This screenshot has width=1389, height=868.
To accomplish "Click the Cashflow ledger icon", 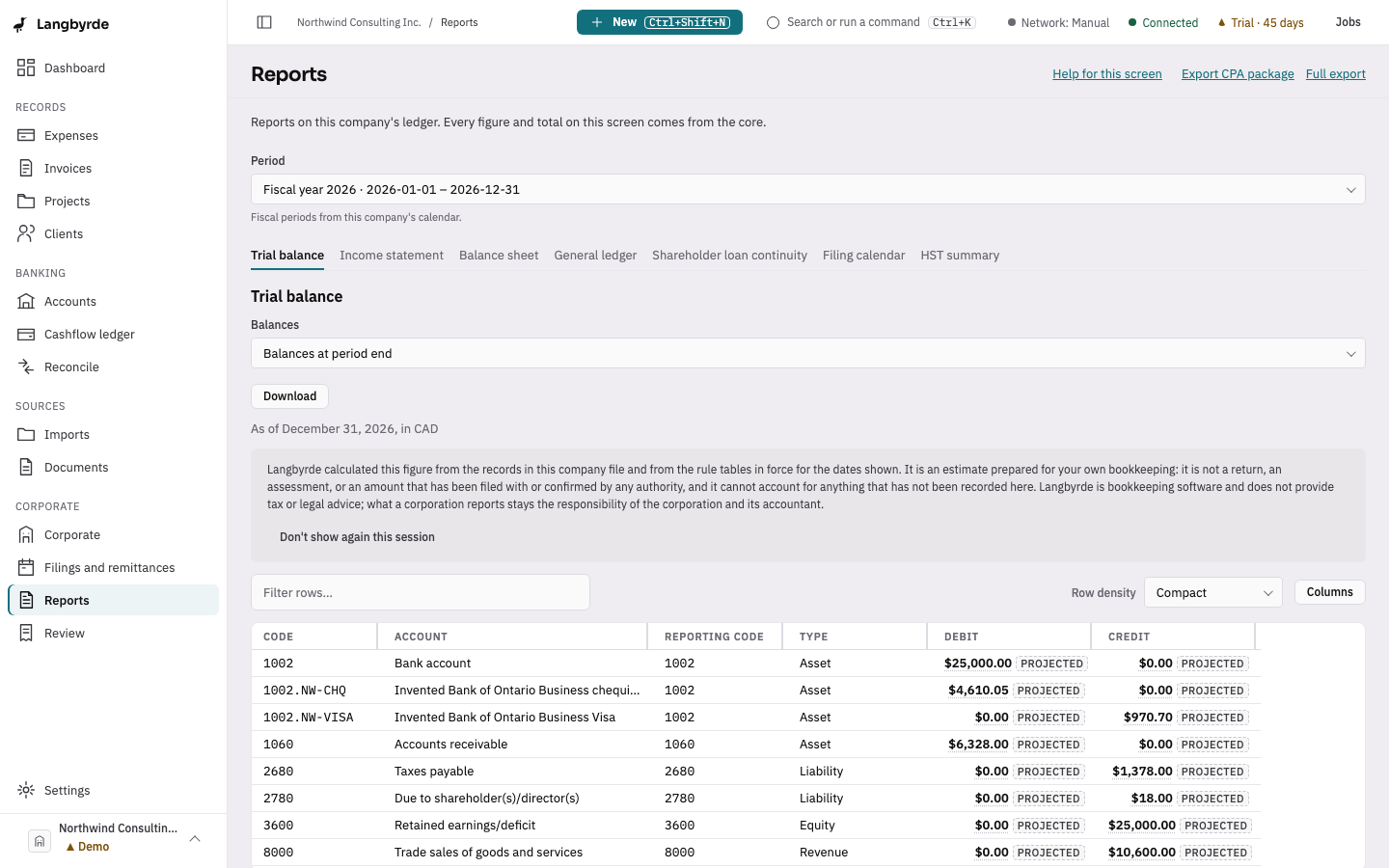I will pos(26,334).
